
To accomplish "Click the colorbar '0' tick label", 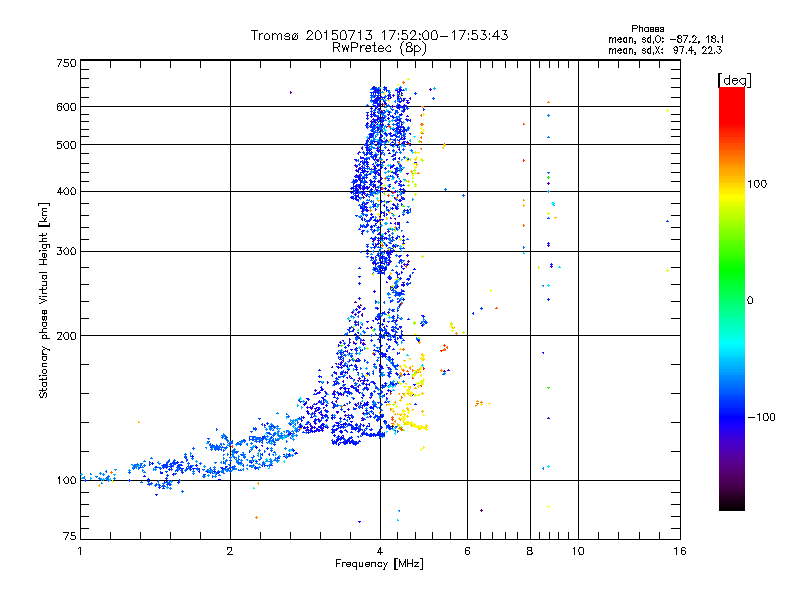I will pos(750,301).
